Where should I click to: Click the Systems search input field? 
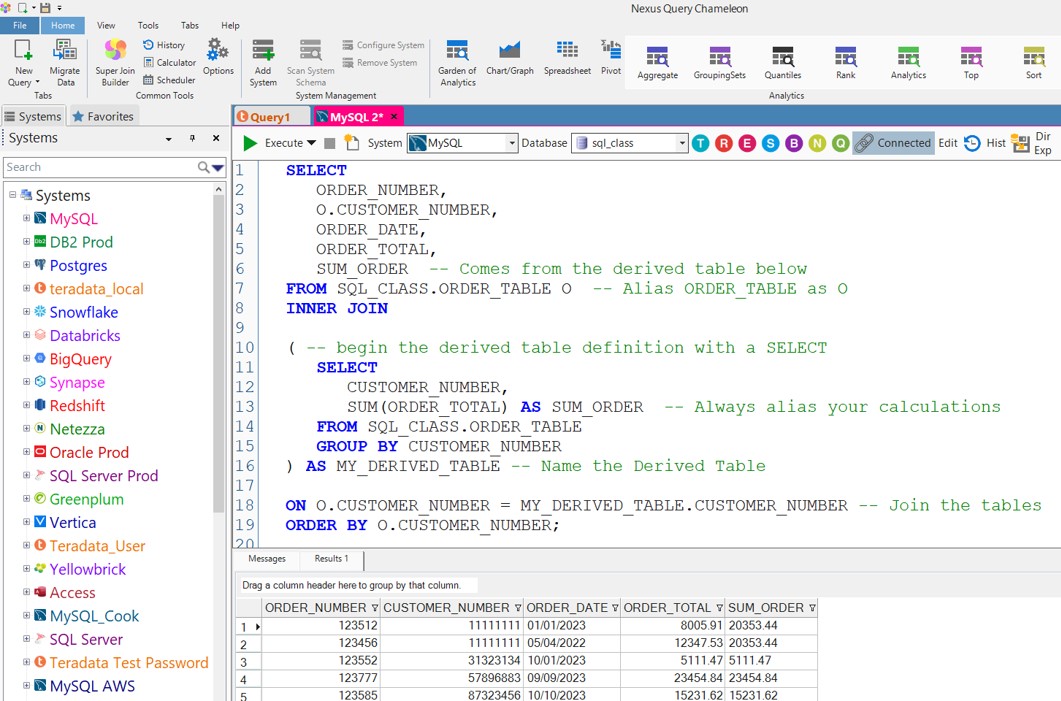100,167
